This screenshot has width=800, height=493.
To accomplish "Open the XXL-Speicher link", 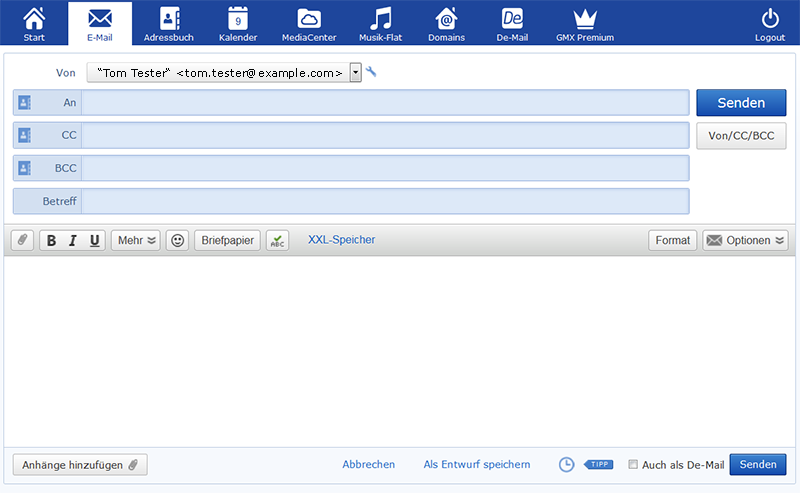I will click(x=341, y=240).
